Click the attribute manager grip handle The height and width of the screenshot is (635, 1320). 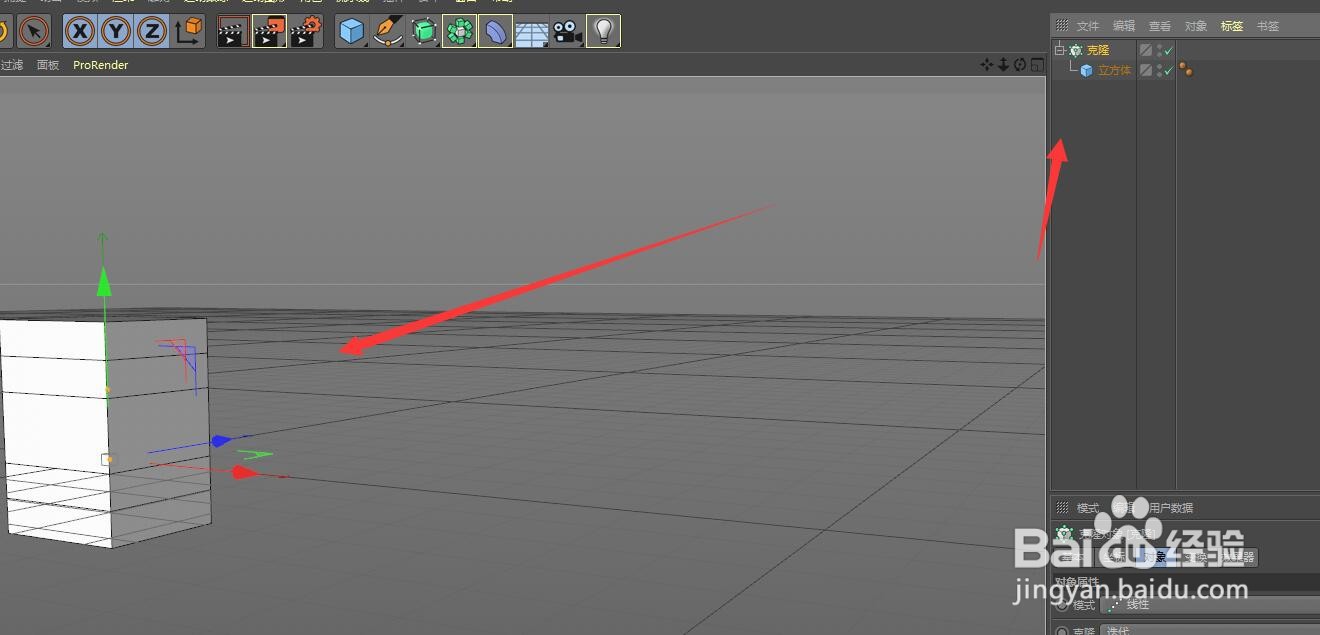click(x=1062, y=508)
